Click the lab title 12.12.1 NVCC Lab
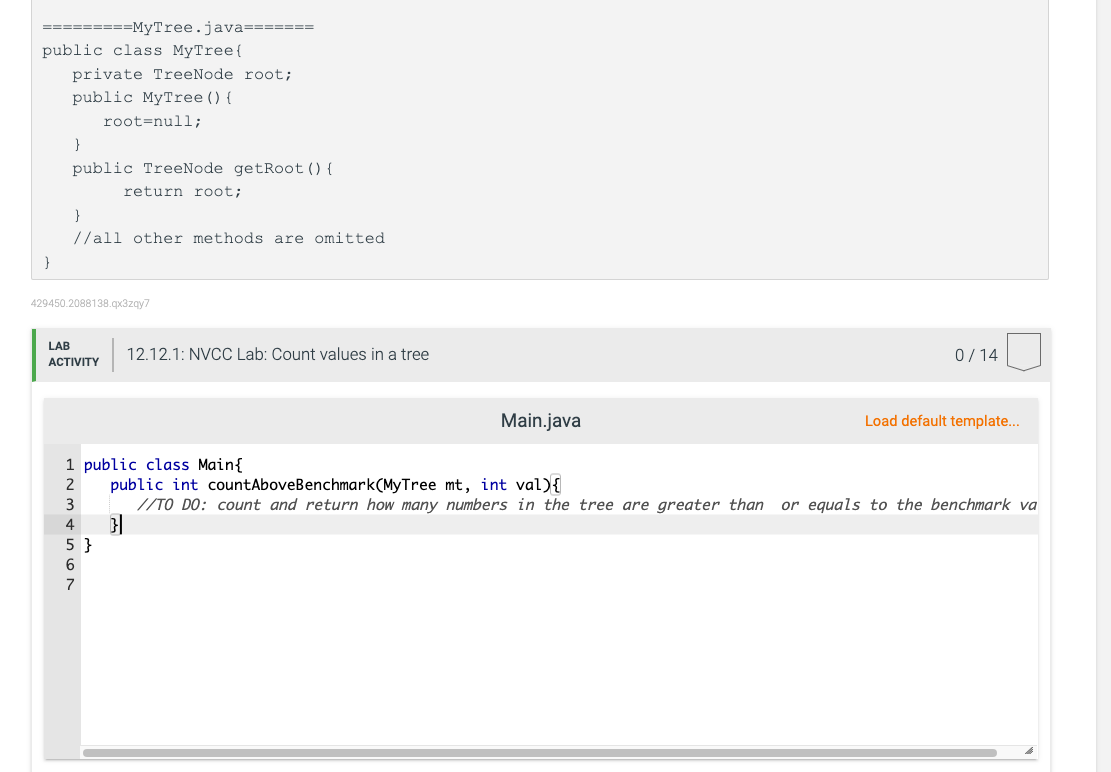This screenshot has height=772, width=1111. pyautogui.click(x=278, y=354)
